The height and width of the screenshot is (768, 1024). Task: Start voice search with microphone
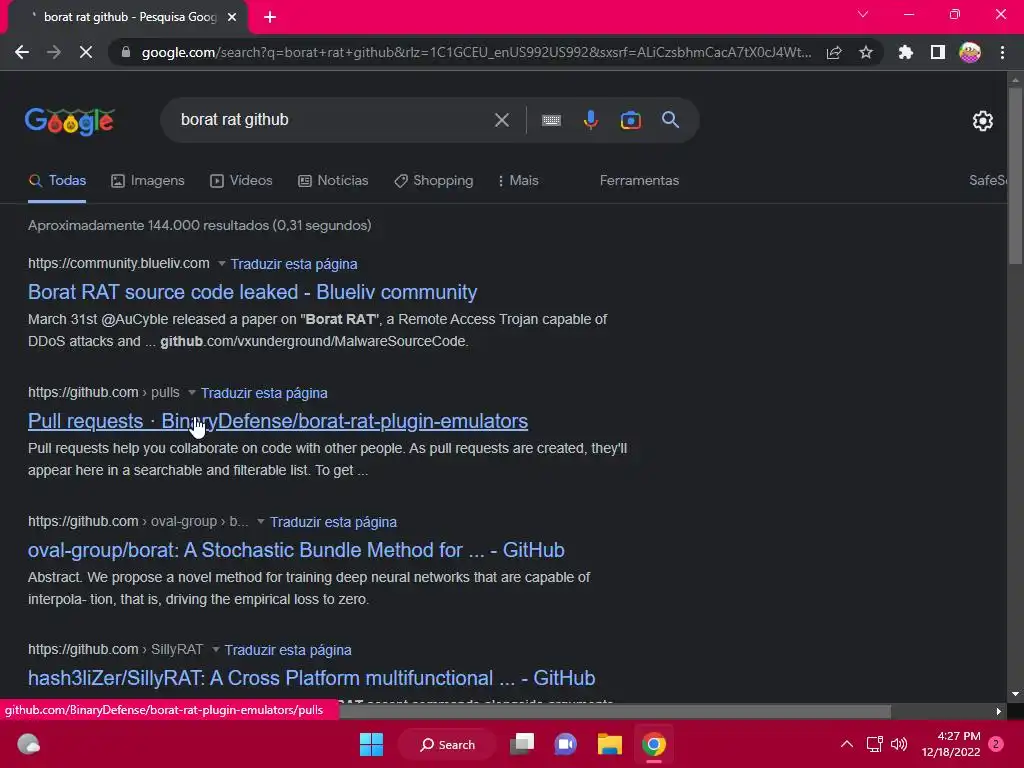coord(591,120)
